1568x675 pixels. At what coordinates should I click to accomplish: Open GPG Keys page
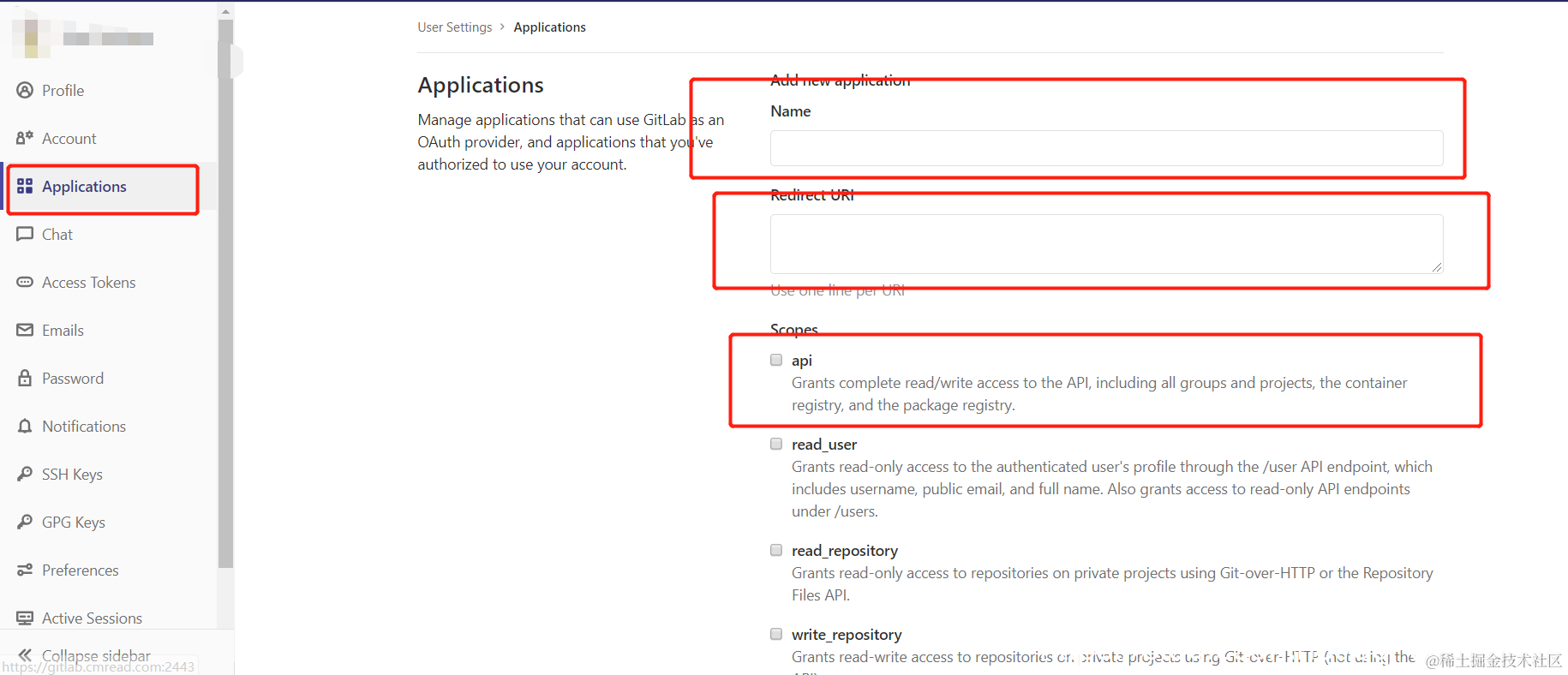click(74, 523)
